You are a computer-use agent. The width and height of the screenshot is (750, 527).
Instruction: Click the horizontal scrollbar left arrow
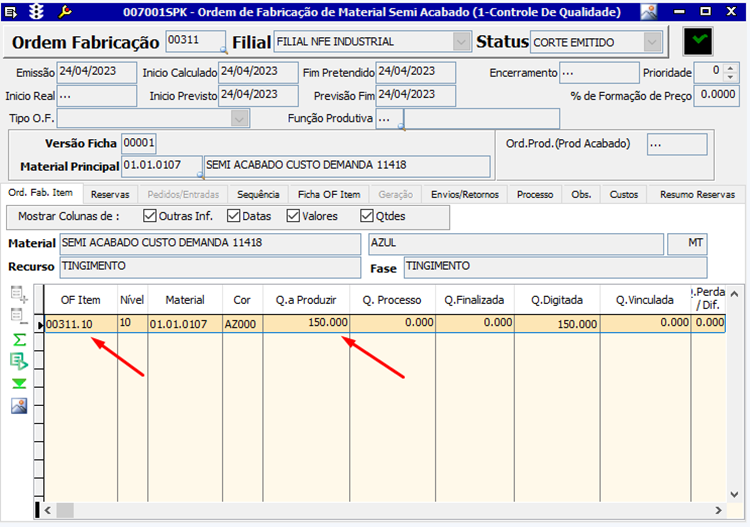48,510
